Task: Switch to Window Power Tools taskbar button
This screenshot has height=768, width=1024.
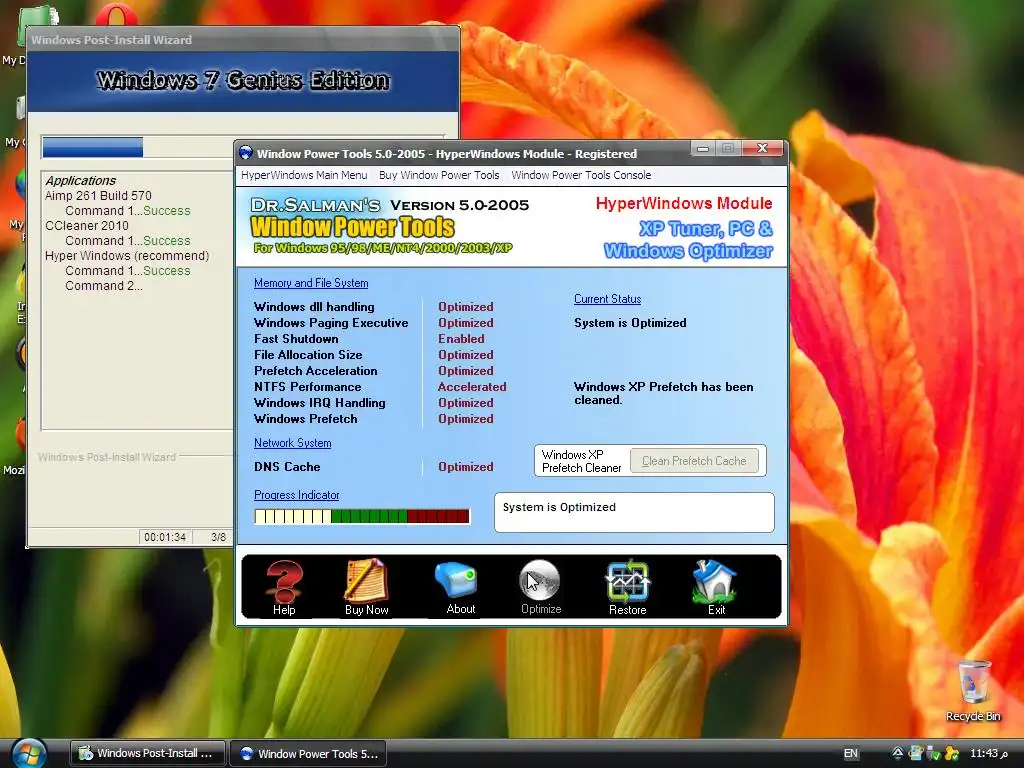Action: [x=309, y=754]
